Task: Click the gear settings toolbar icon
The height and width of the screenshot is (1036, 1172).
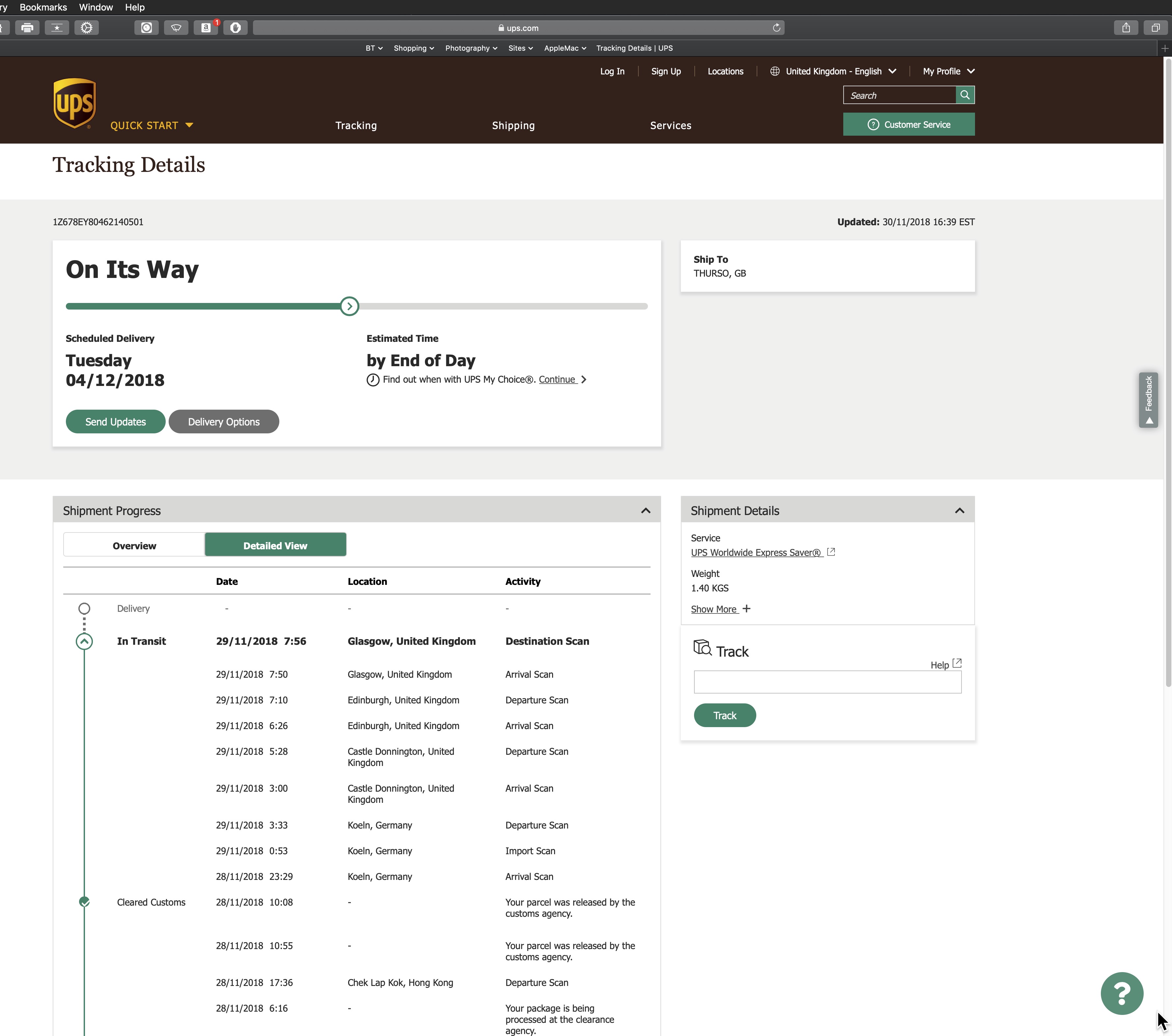Action: (87, 28)
